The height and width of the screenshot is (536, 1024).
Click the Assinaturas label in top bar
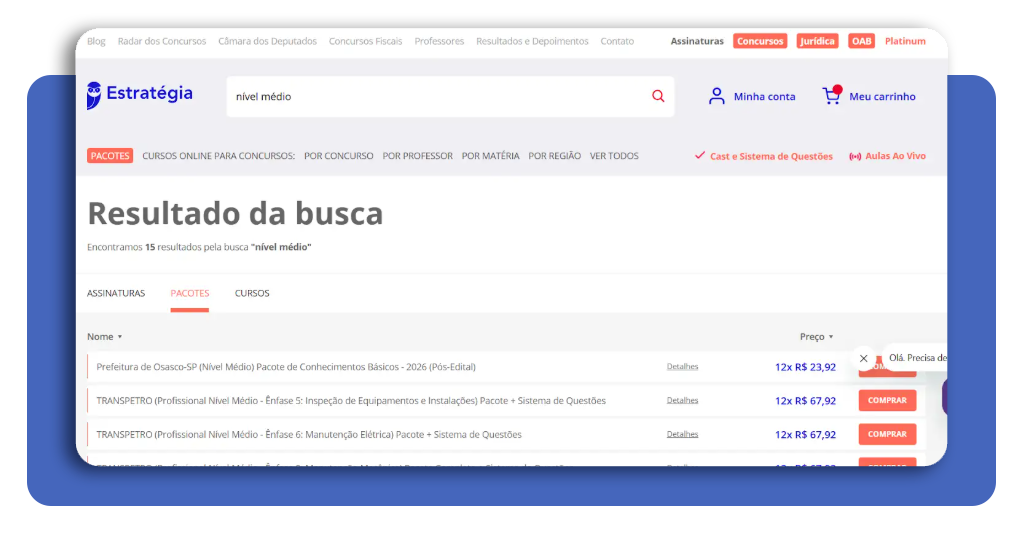click(697, 41)
